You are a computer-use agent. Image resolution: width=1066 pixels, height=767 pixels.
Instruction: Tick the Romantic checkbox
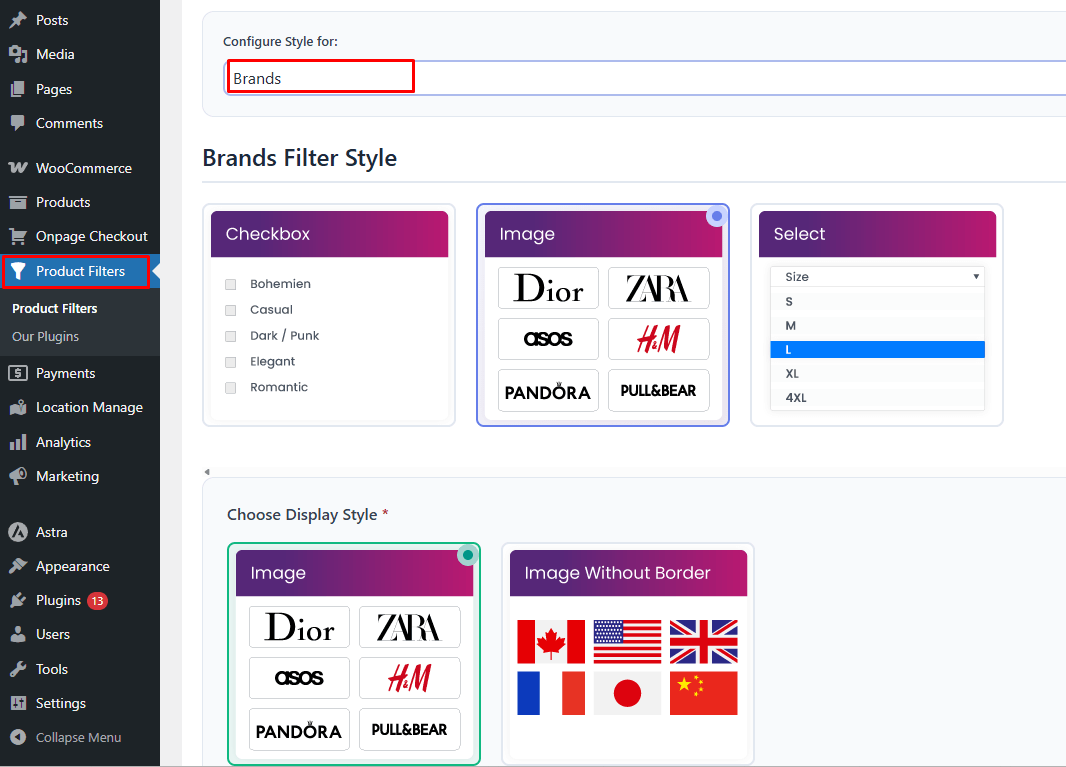tap(230, 388)
